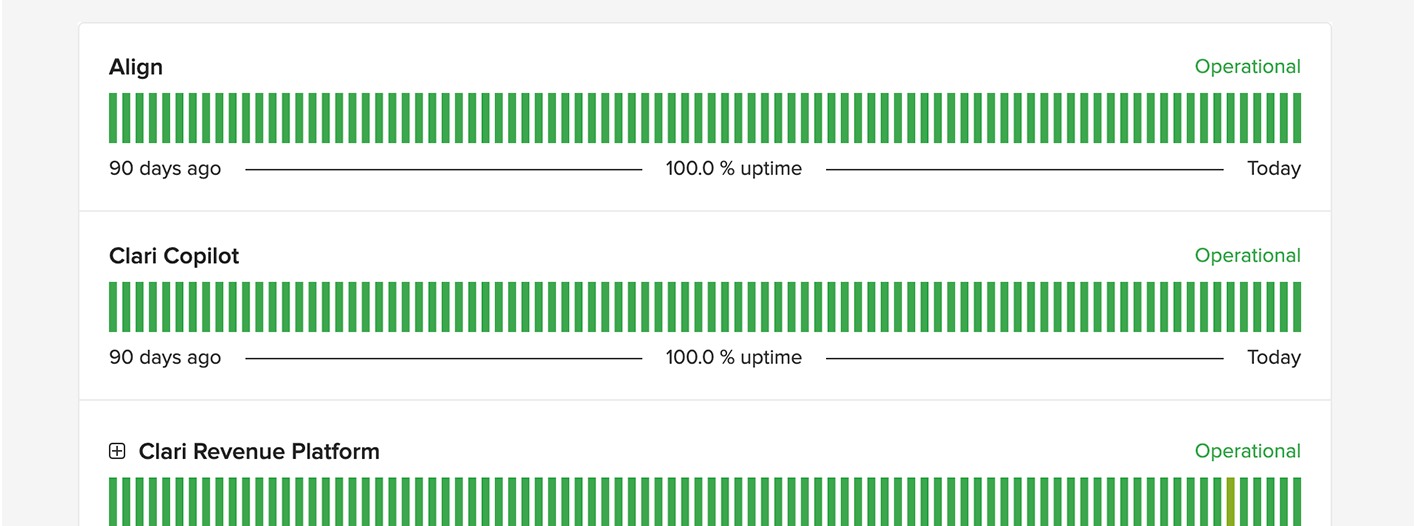The width and height of the screenshot is (1416, 526).
Task: Click Clari Revenue Platform's Operational status
Action: coord(1247,451)
